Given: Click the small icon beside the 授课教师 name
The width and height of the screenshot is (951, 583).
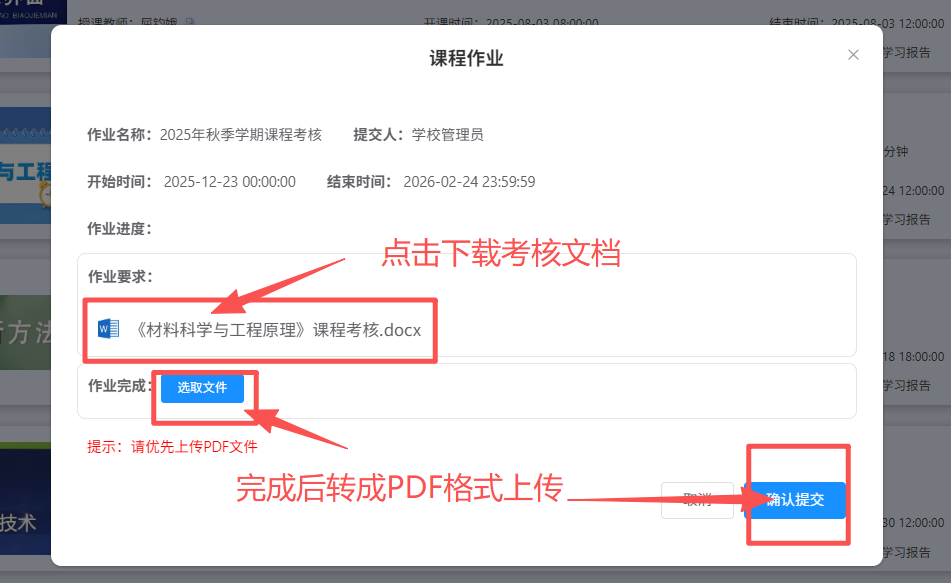Looking at the screenshot, I should [x=191, y=21].
